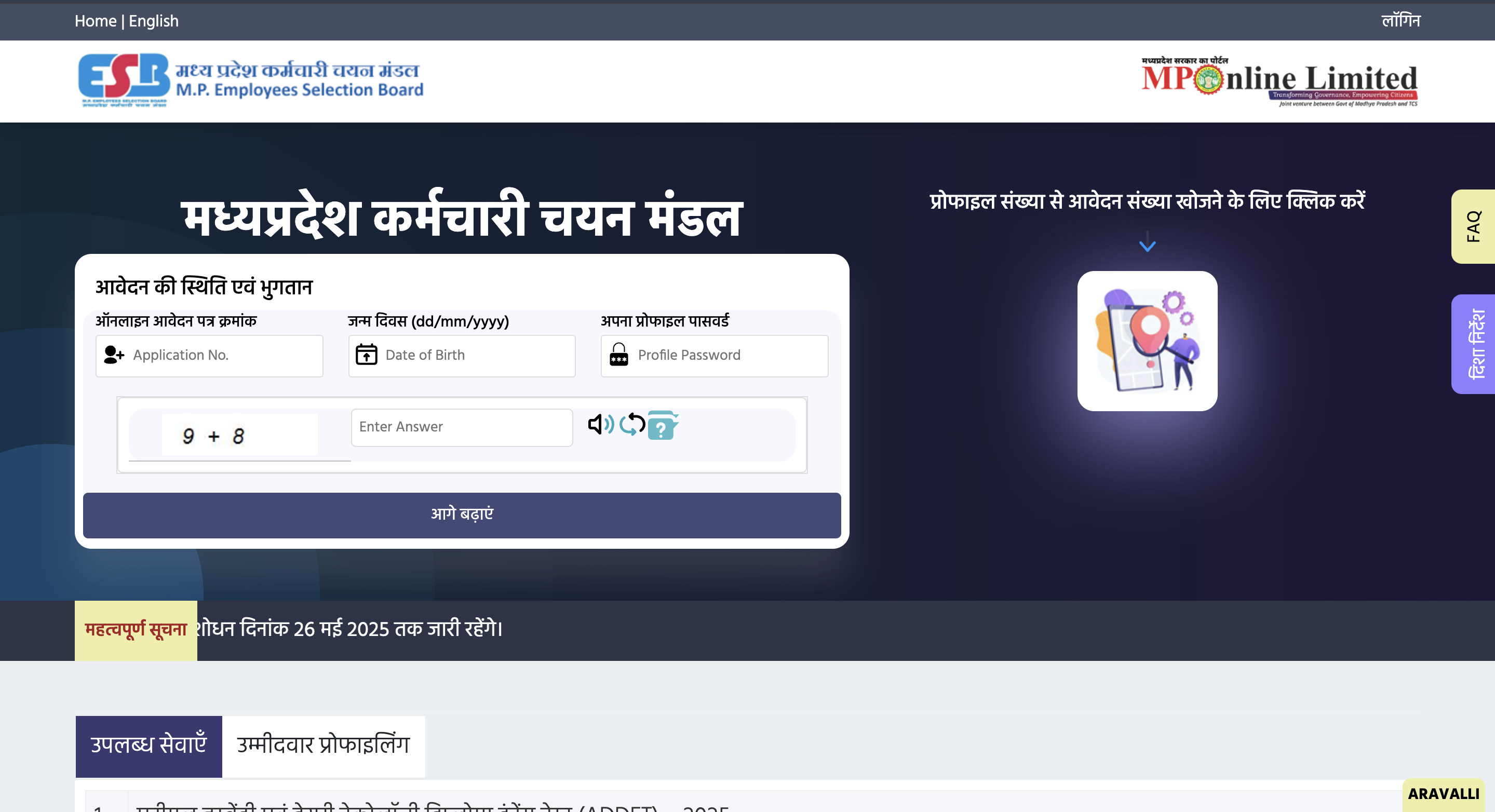Open captcha help question mark icon
The image size is (1495, 812).
(662, 425)
